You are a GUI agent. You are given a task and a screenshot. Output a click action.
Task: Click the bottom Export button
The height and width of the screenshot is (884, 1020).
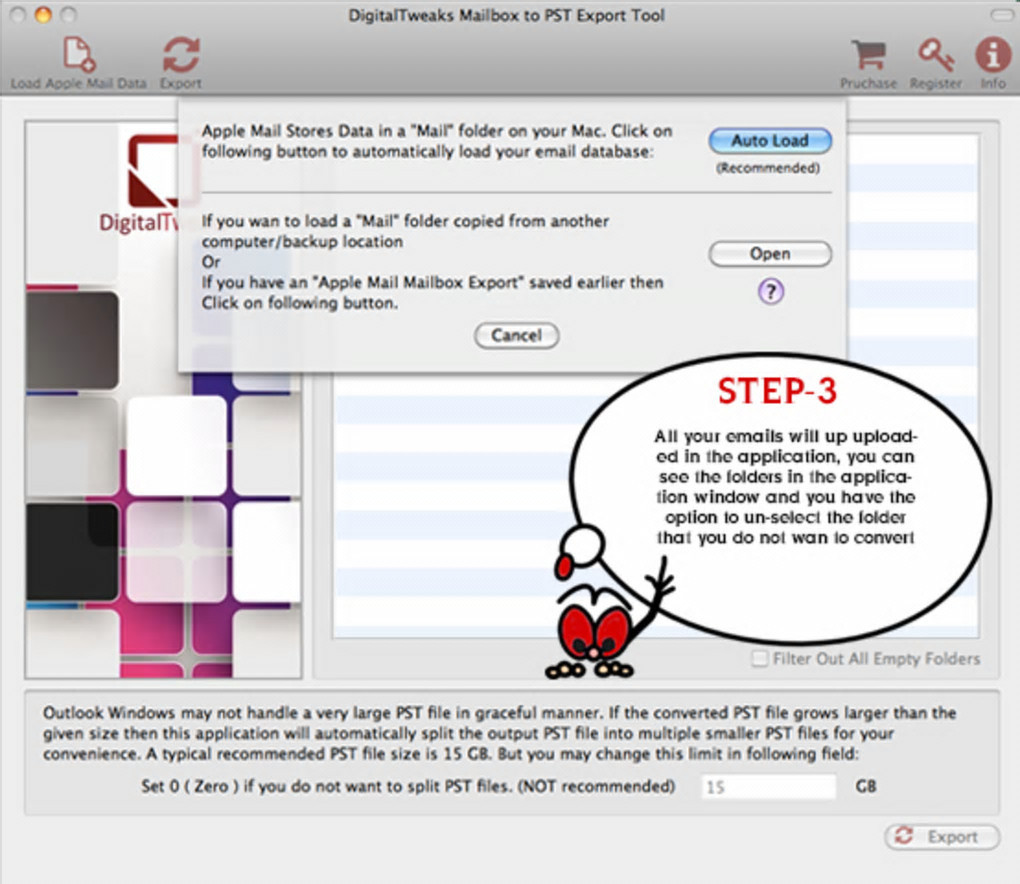click(x=943, y=837)
